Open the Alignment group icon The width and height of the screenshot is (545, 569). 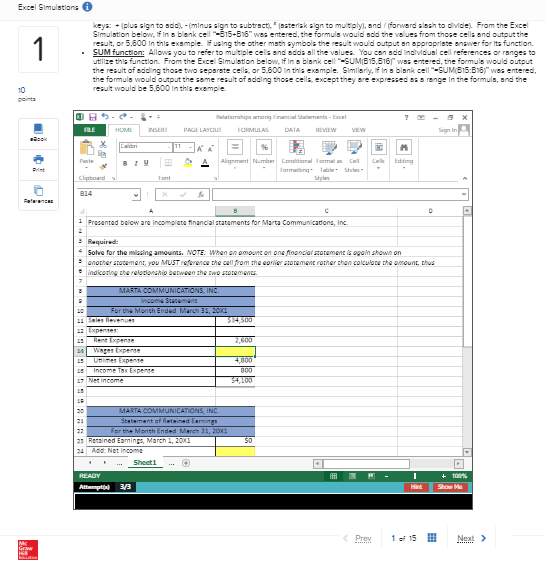[235, 147]
